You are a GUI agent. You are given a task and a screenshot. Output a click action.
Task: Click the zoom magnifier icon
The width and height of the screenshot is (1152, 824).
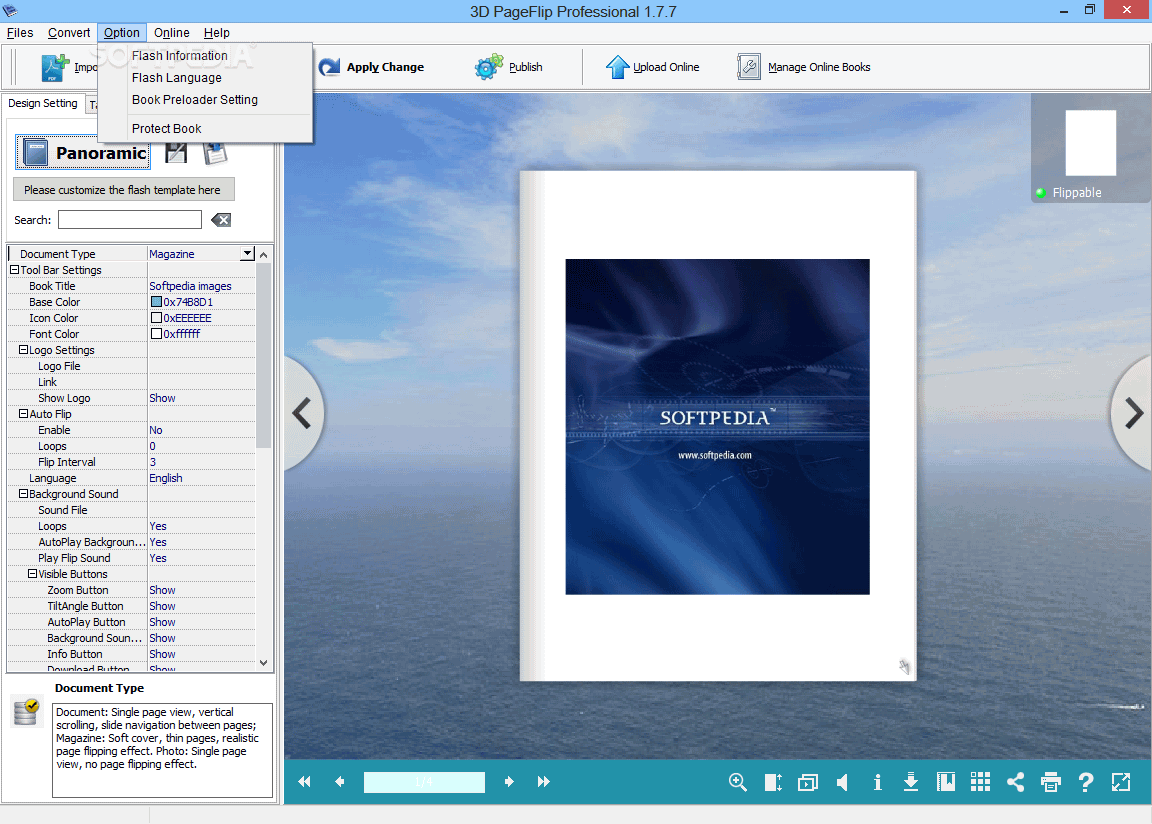pyautogui.click(x=738, y=782)
